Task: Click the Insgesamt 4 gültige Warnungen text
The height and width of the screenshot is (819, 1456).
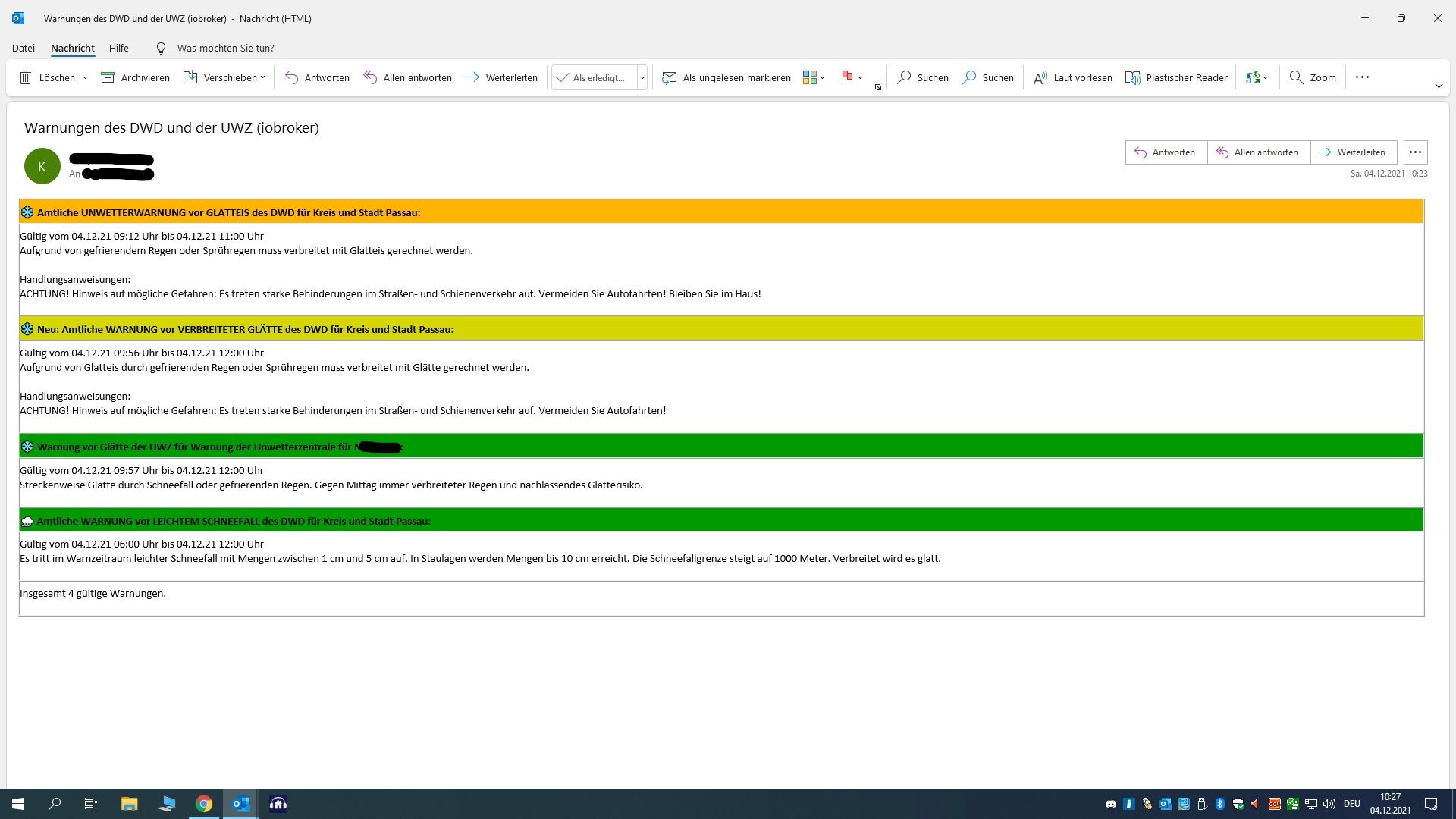Action: [93, 593]
